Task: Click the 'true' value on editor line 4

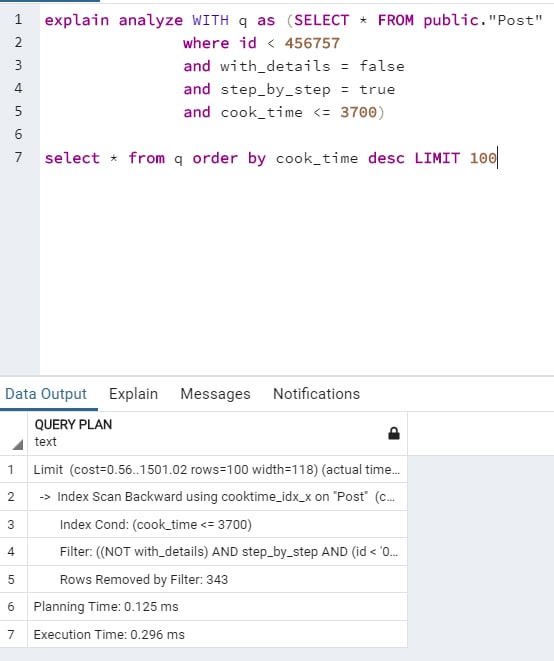Action: click(377, 89)
